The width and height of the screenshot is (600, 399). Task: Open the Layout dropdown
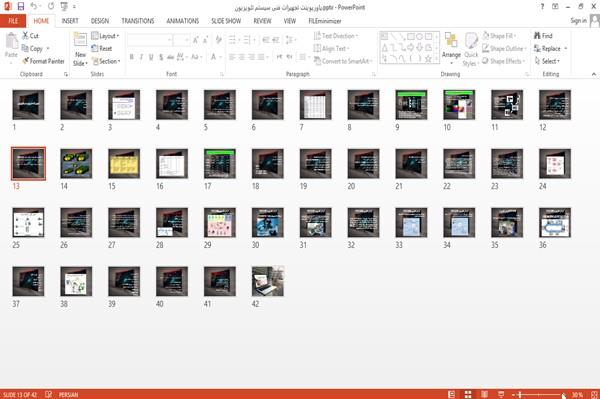105,36
